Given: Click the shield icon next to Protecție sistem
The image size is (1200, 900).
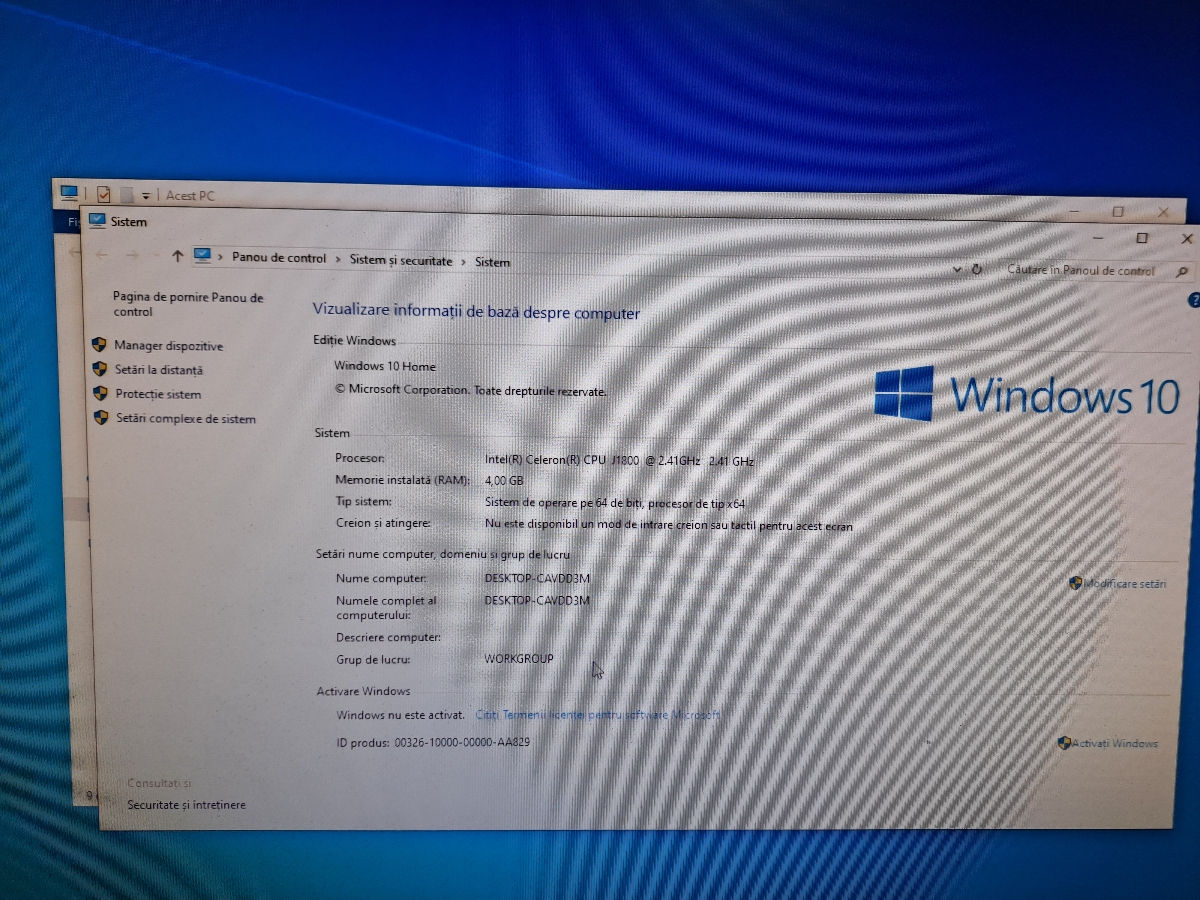Looking at the screenshot, I should click(100, 394).
